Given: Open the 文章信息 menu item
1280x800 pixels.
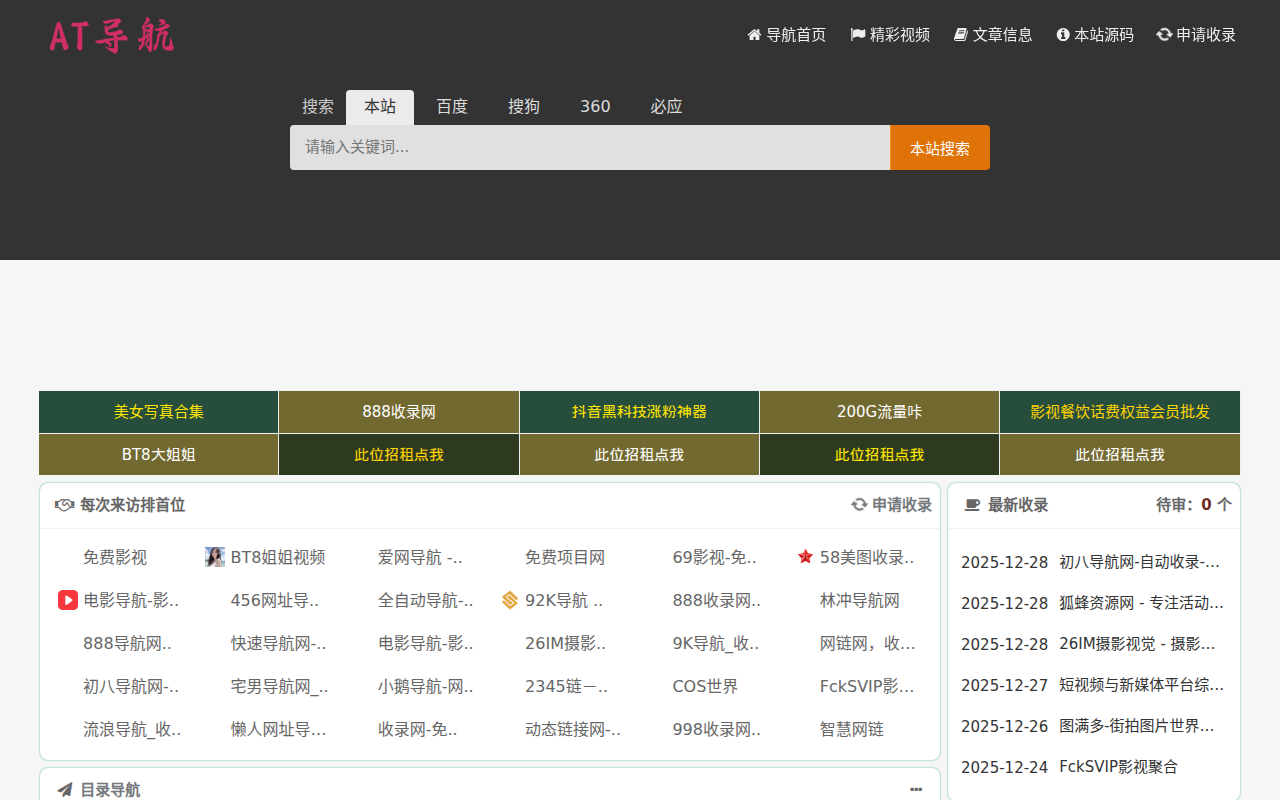Looking at the screenshot, I should [1001, 34].
